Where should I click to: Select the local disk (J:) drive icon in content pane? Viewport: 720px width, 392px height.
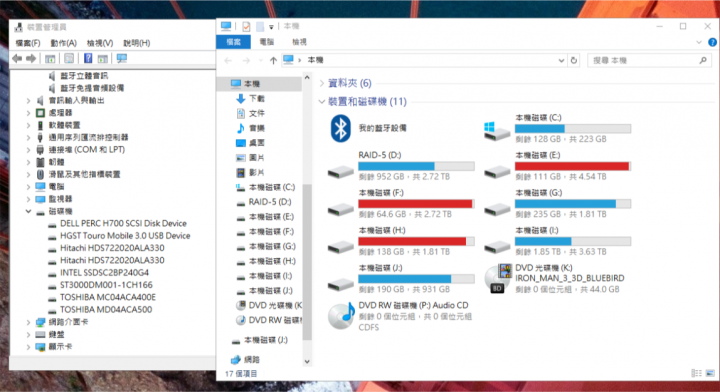coord(340,285)
